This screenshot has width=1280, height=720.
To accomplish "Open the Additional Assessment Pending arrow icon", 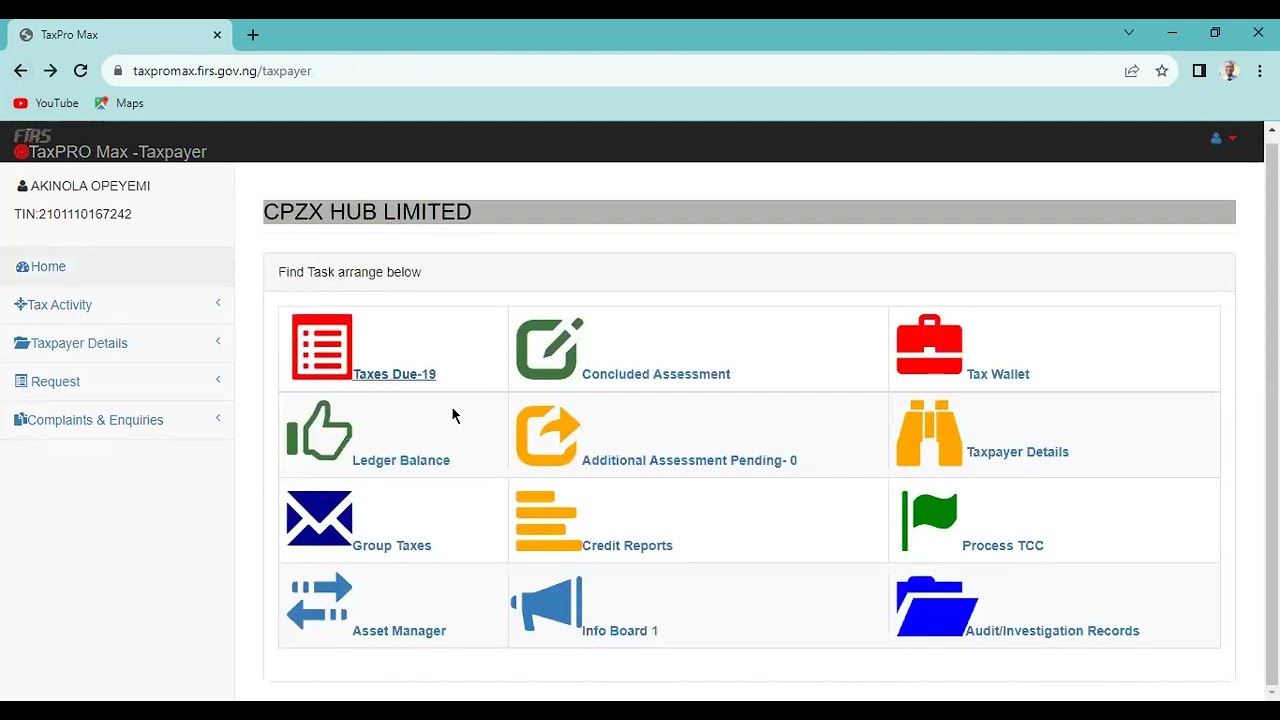I will click(548, 435).
